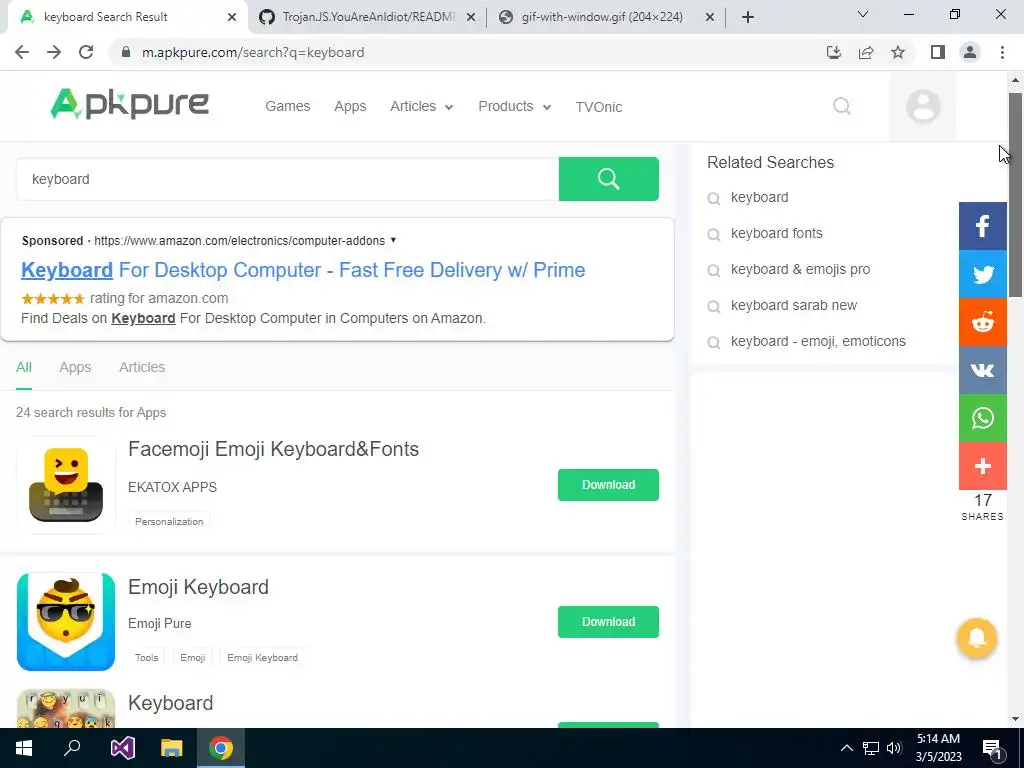The image size is (1024, 768).
Task: Select related search 'keyboard - emoji, emoticons'
Action: (818, 342)
